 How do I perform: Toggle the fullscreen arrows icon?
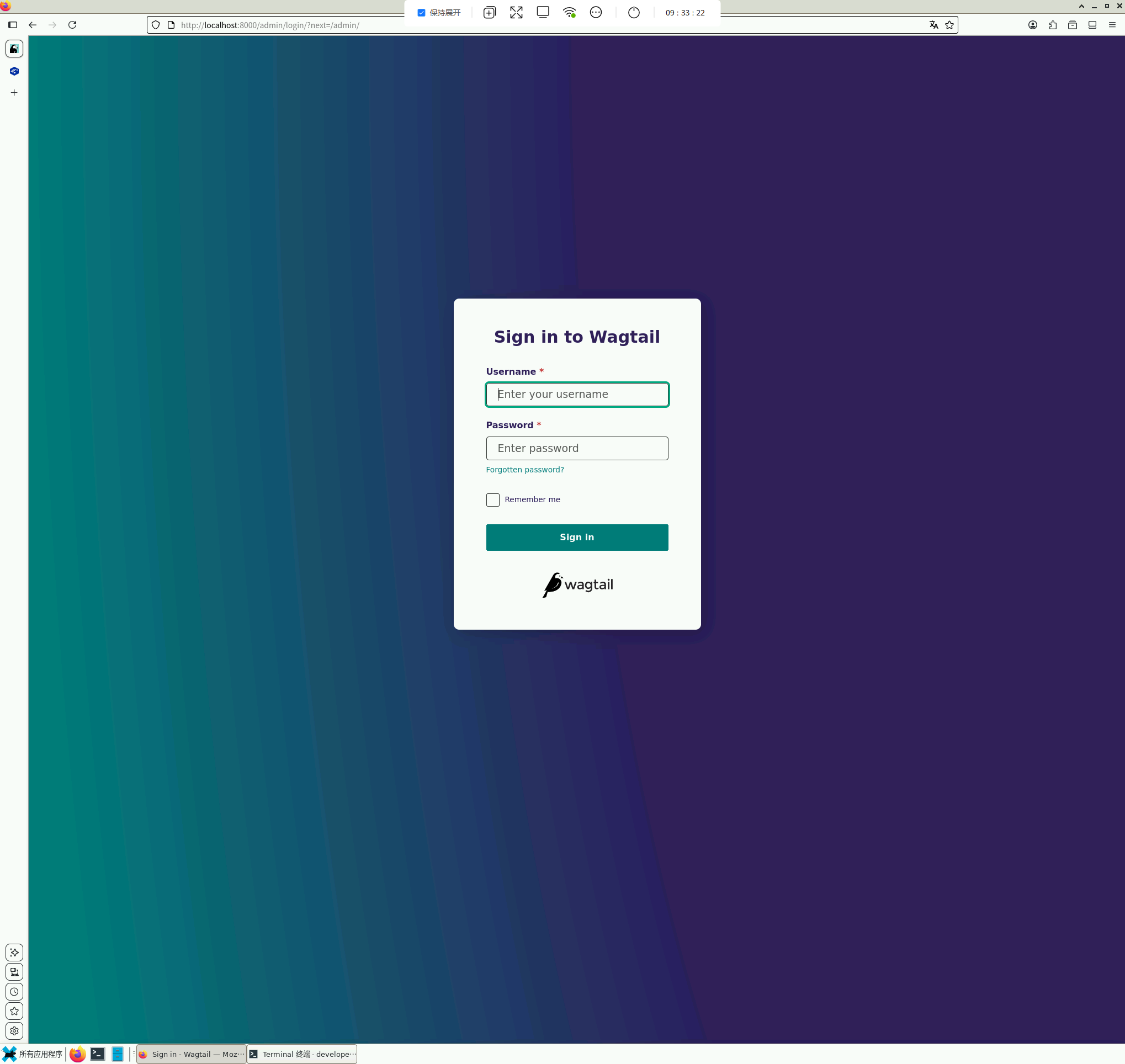tap(516, 13)
